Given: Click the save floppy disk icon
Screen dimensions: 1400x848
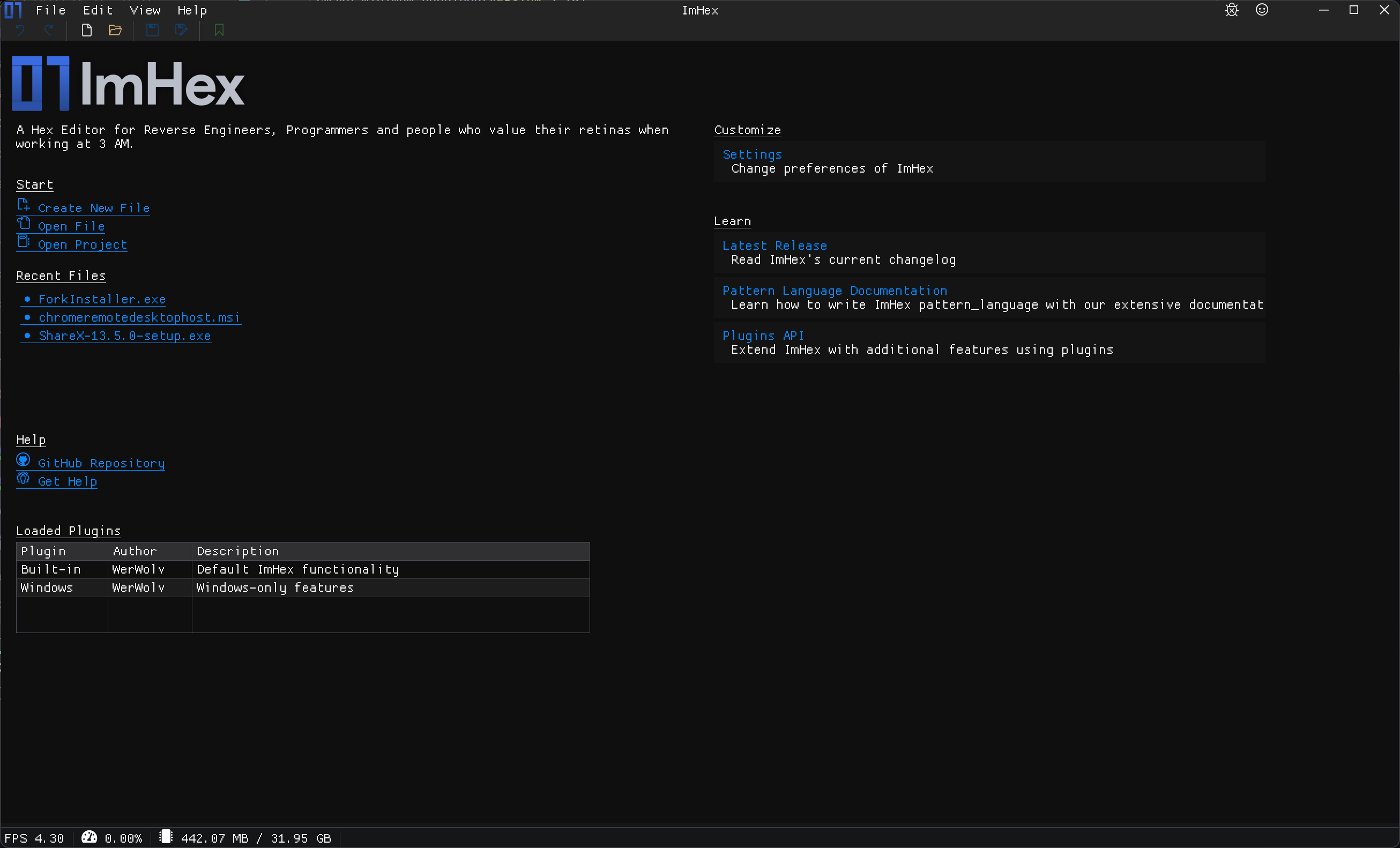Looking at the screenshot, I should tap(152, 30).
